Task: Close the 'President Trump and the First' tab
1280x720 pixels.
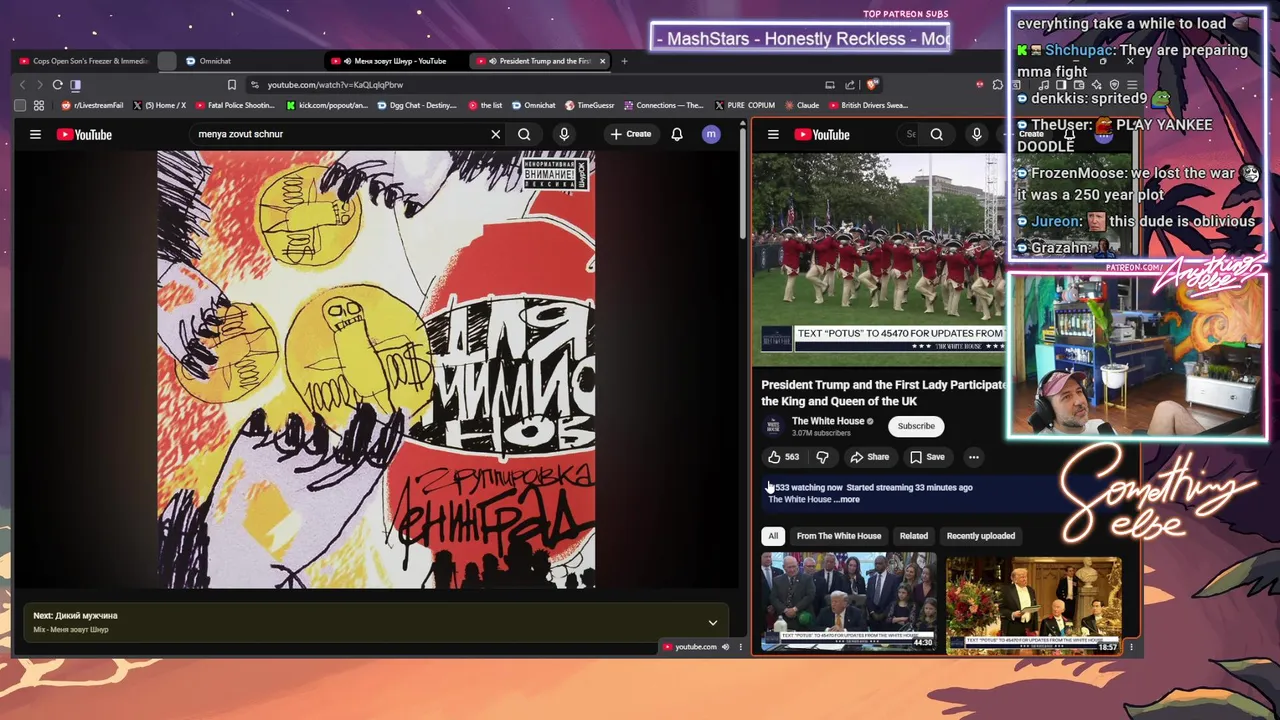Action: [602, 61]
